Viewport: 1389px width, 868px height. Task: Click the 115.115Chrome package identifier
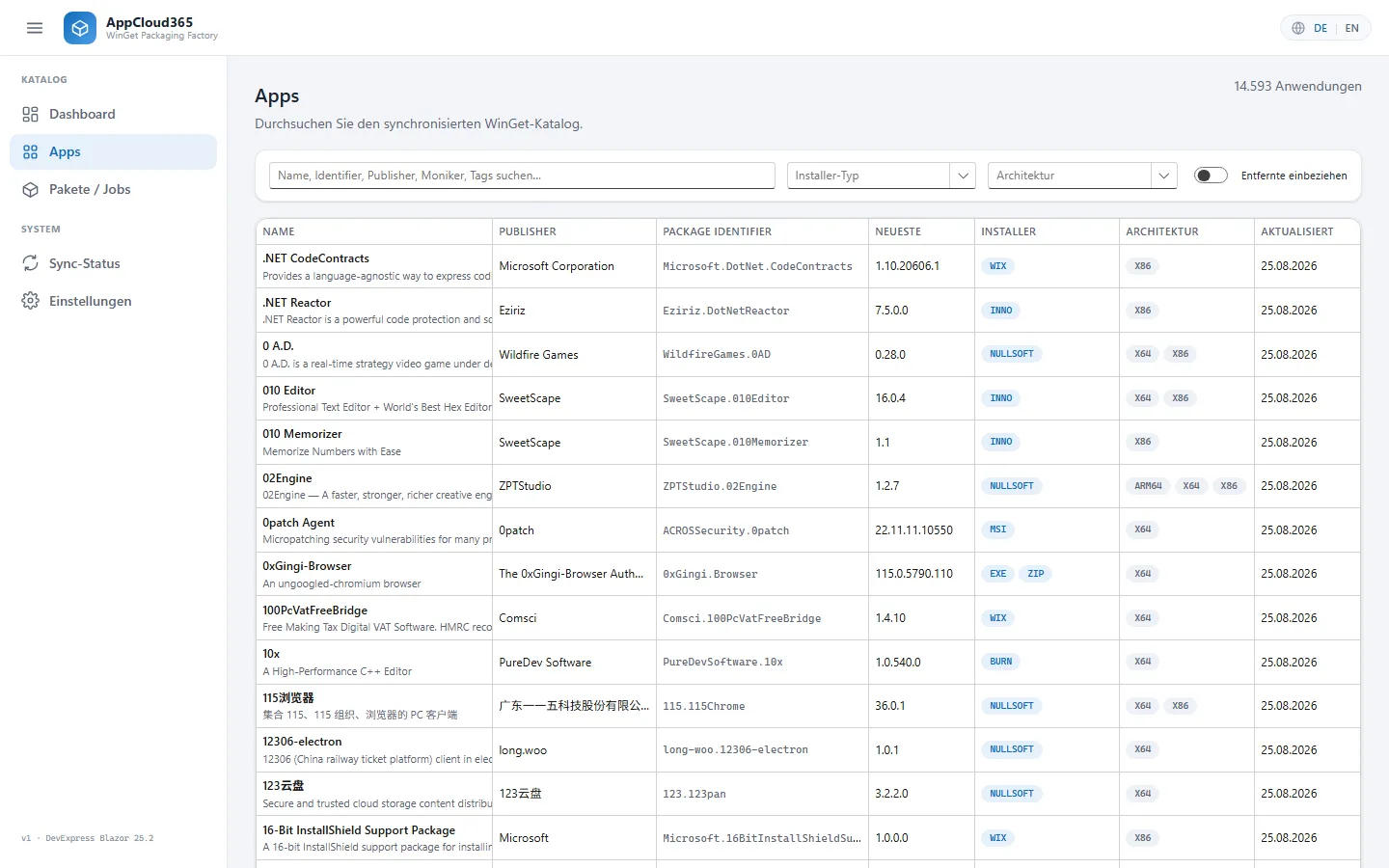point(704,706)
